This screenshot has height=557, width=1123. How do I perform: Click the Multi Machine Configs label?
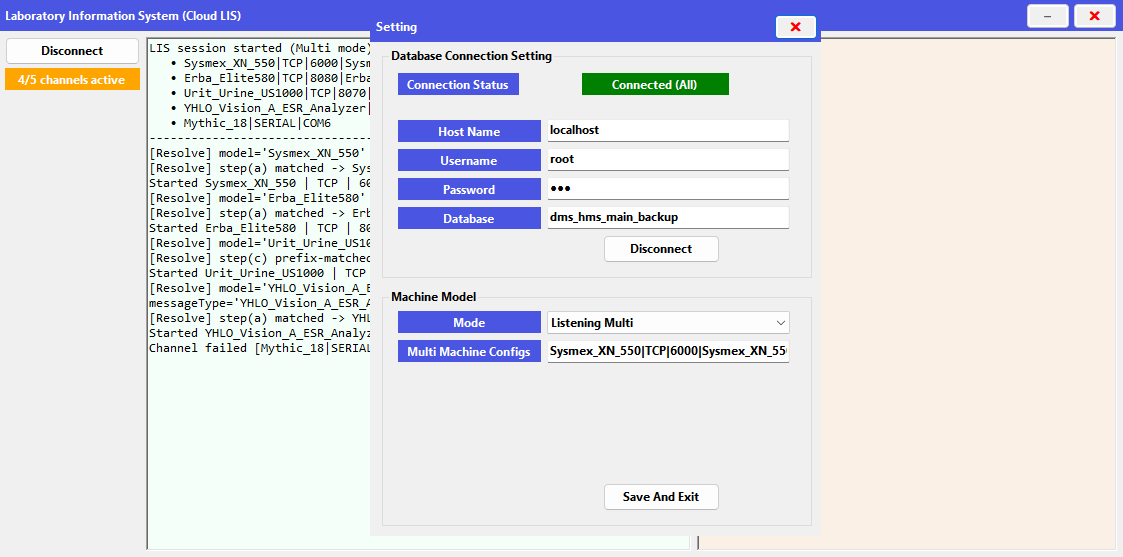(x=469, y=352)
